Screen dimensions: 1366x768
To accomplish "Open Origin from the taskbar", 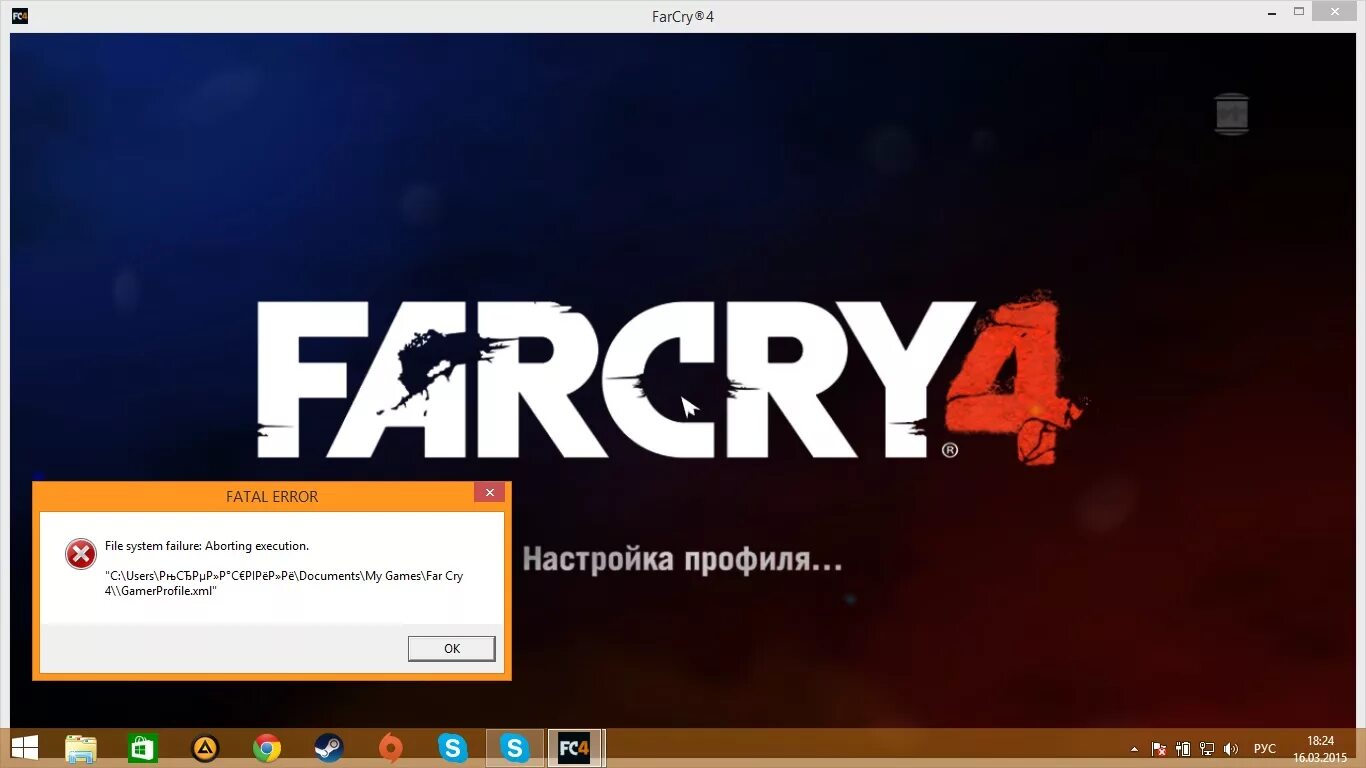I will click(x=391, y=748).
